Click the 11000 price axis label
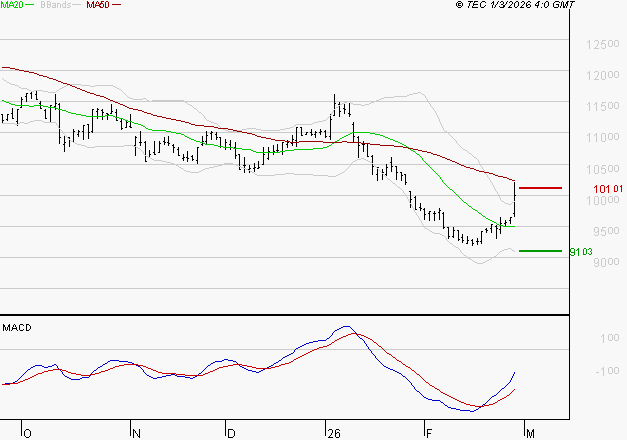 [603, 138]
